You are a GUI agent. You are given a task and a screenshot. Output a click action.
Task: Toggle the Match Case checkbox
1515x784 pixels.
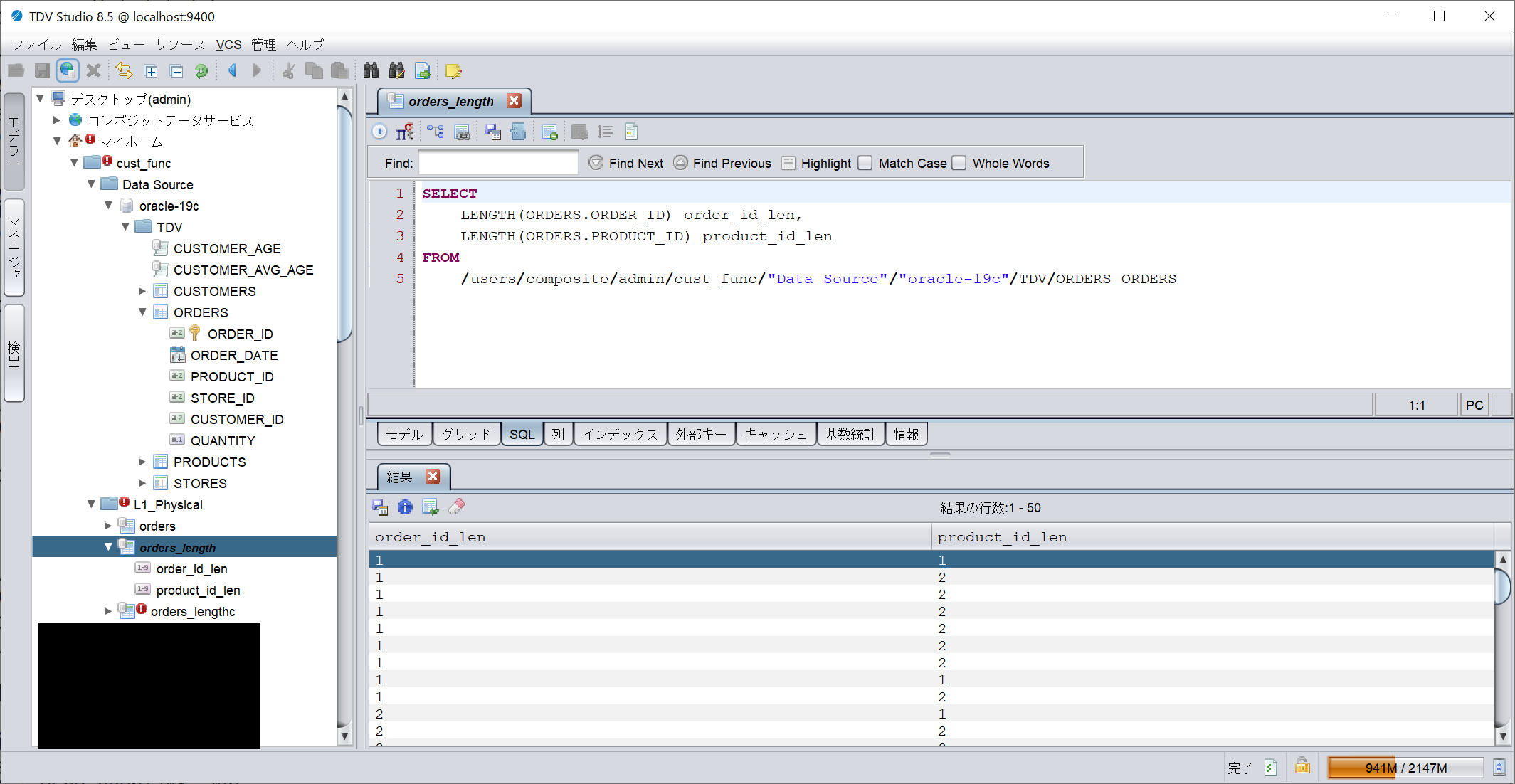865,163
